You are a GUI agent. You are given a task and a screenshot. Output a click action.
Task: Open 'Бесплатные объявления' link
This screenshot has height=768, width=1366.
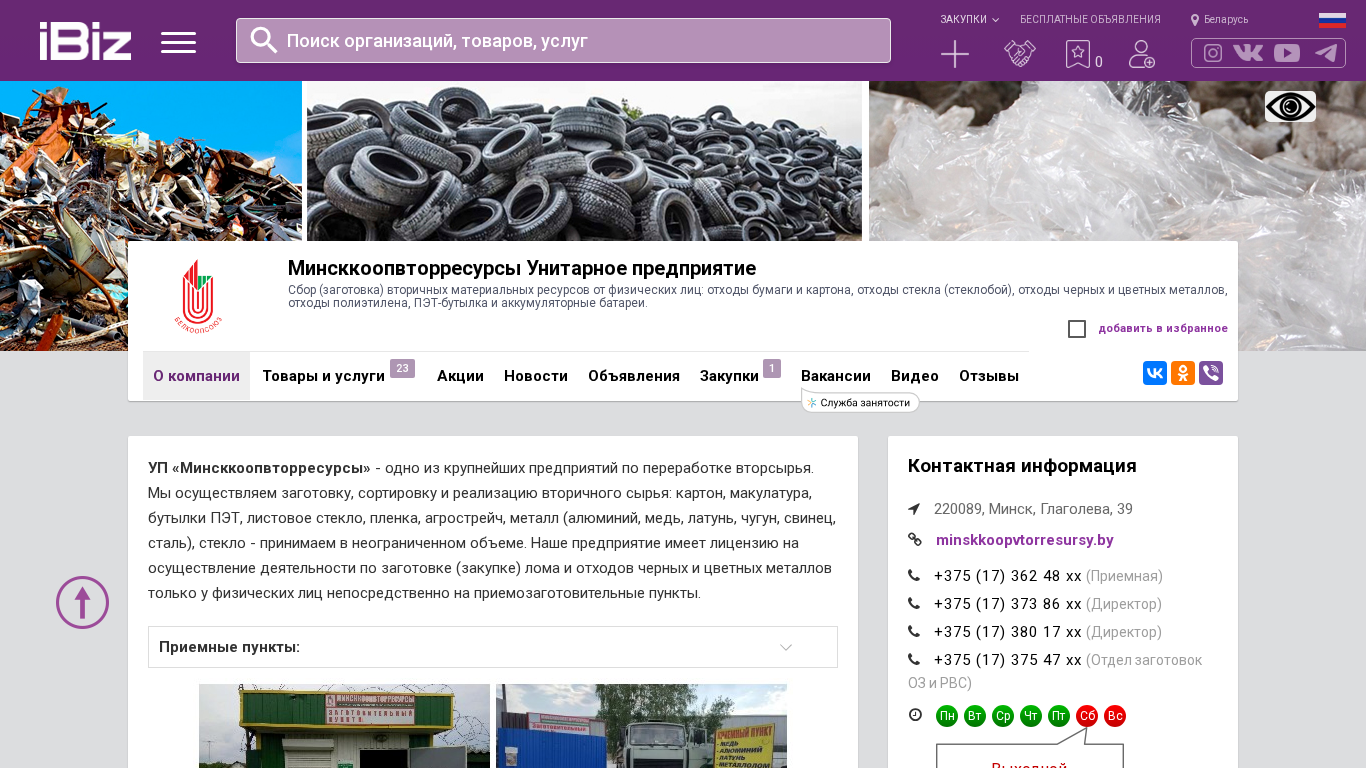point(1090,20)
